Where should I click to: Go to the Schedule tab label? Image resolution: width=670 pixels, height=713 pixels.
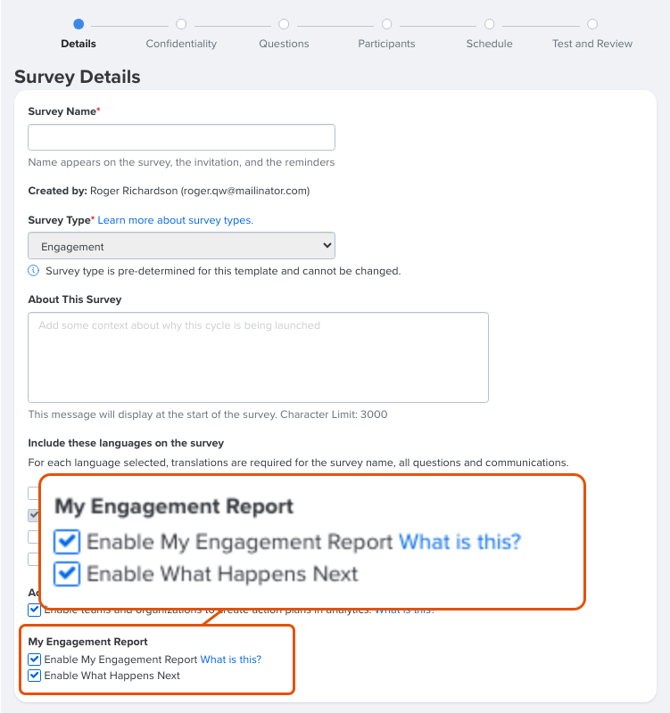[489, 44]
